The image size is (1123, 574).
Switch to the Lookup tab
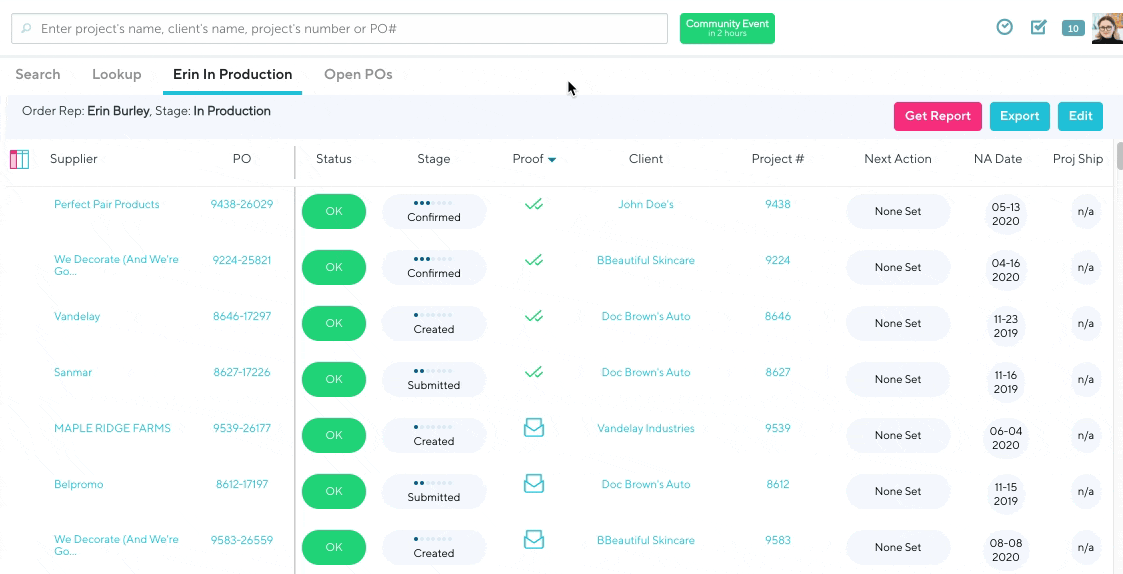(x=116, y=74)
